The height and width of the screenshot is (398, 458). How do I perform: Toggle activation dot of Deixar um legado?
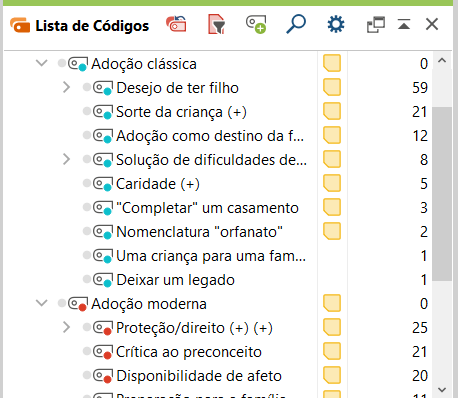click(x=87, y=279)
